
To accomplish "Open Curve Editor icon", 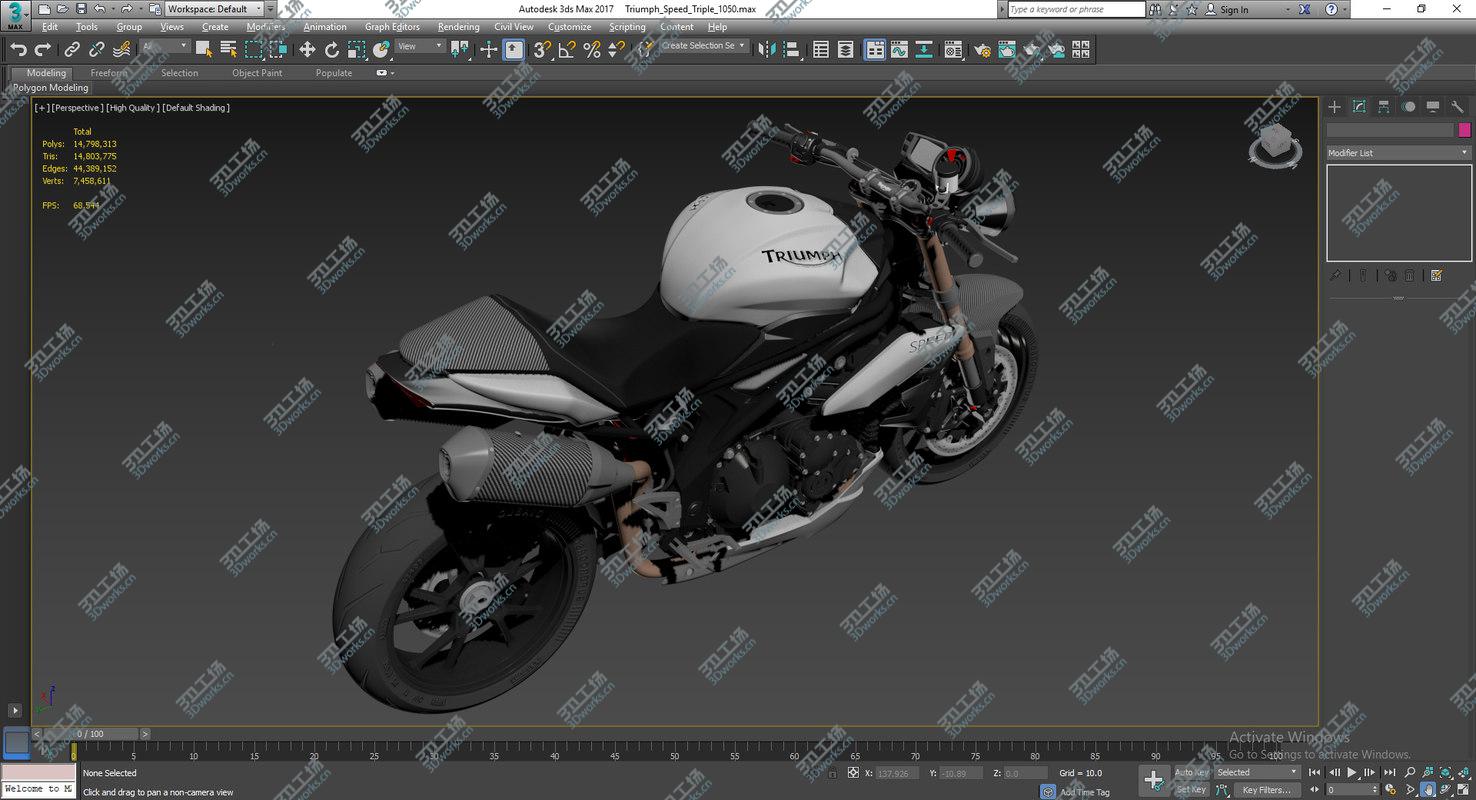I will 900,49.
